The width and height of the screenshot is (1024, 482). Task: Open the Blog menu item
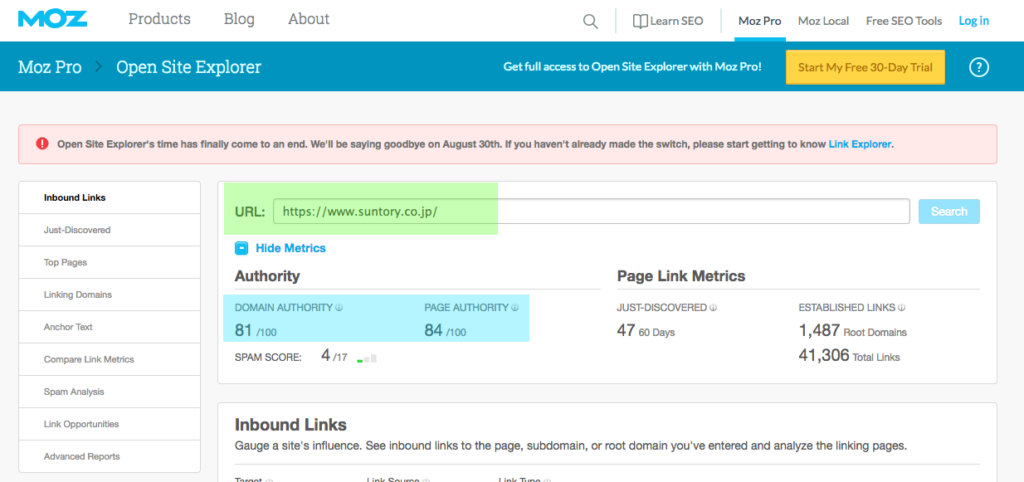tap(239, 19)
